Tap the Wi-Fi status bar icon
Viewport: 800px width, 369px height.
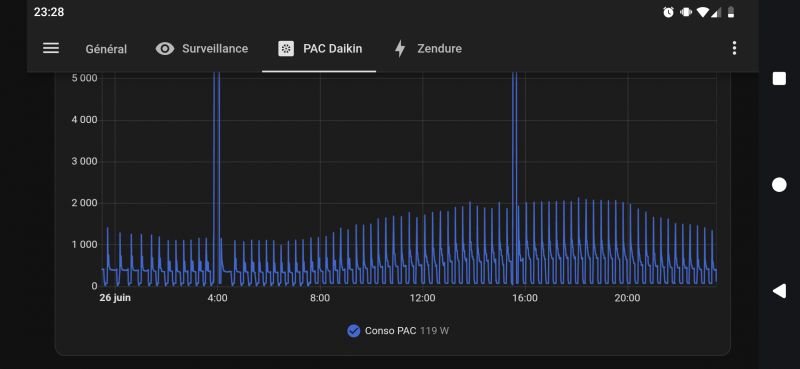coord(703,12)
